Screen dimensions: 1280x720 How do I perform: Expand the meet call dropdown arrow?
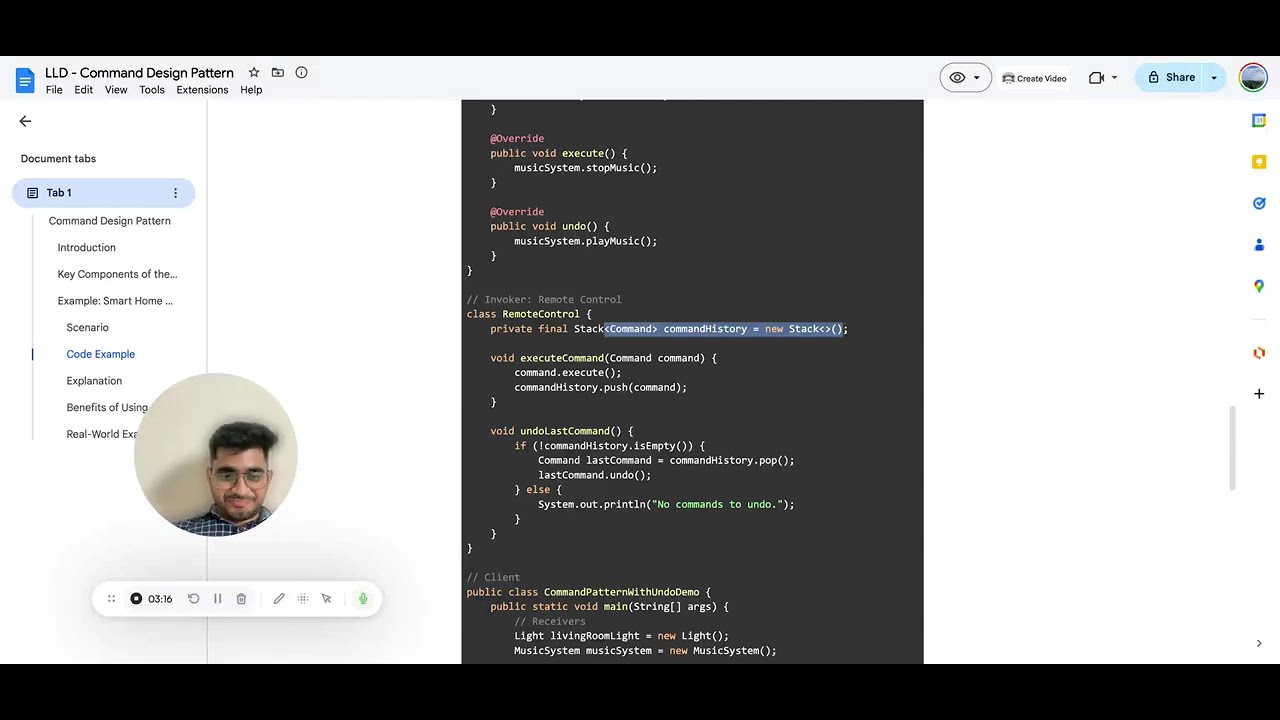1114,78
